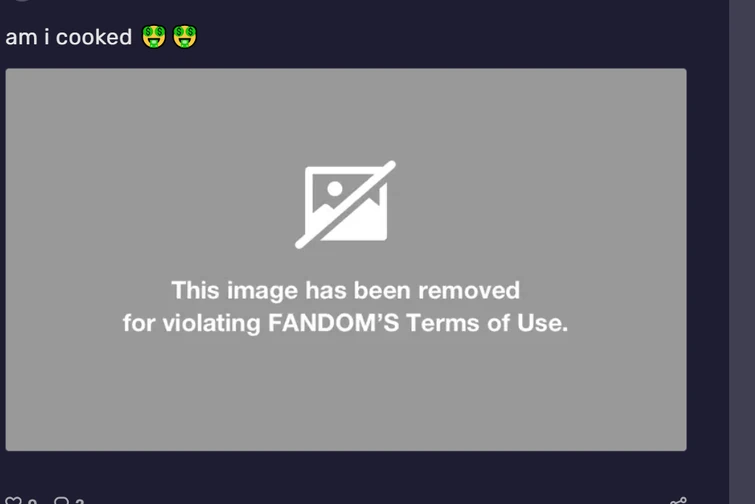Share the post using the share icon
The image size is (755, 504).
click(x=678, y=501)
